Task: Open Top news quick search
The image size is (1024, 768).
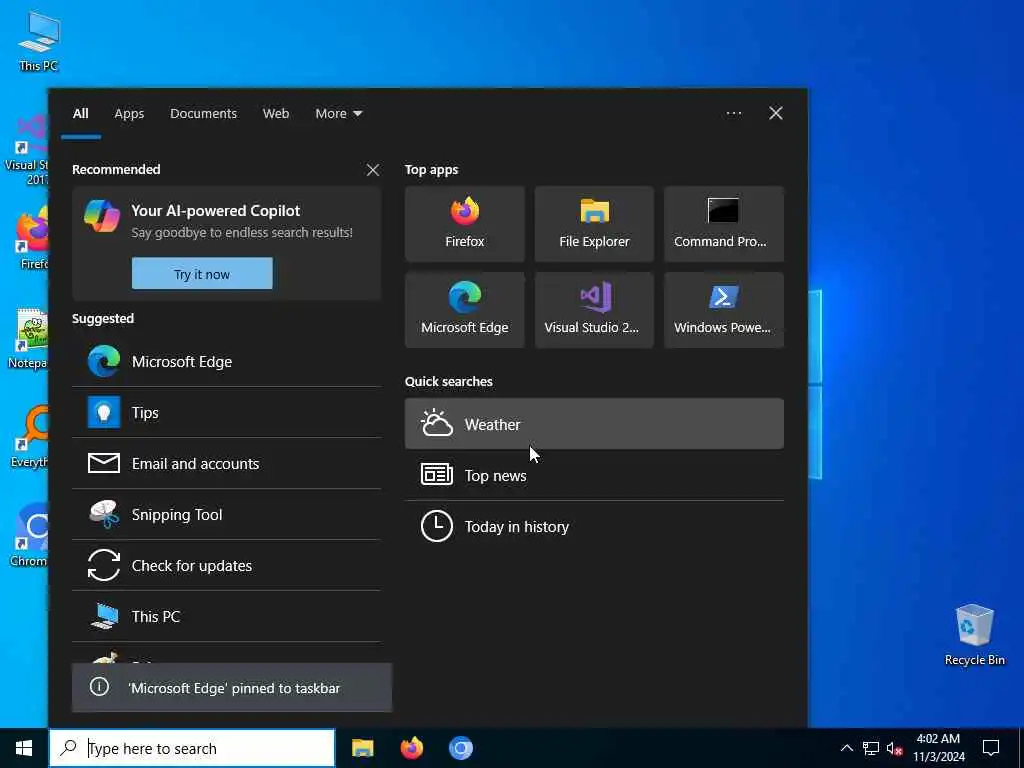Action: pos(594,475)
